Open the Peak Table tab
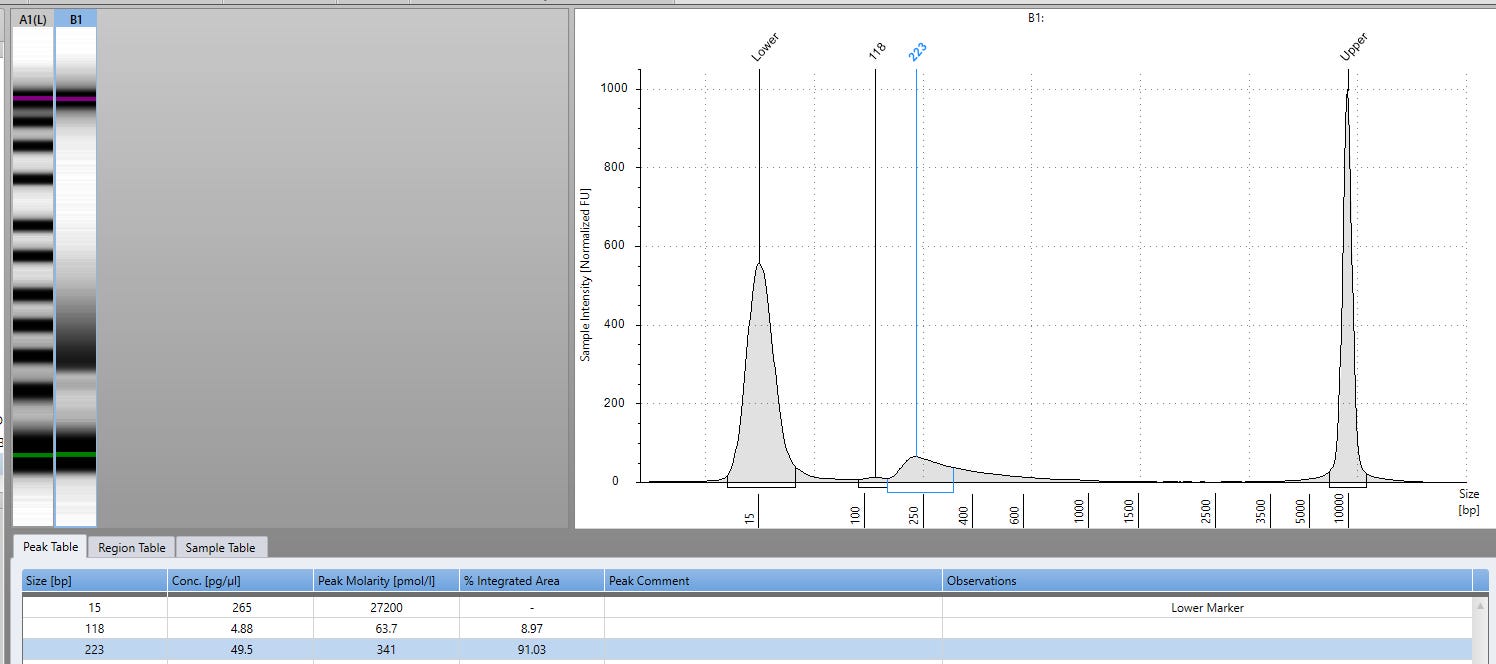This screenshot has width=1496, height=664. click(49, 547)
